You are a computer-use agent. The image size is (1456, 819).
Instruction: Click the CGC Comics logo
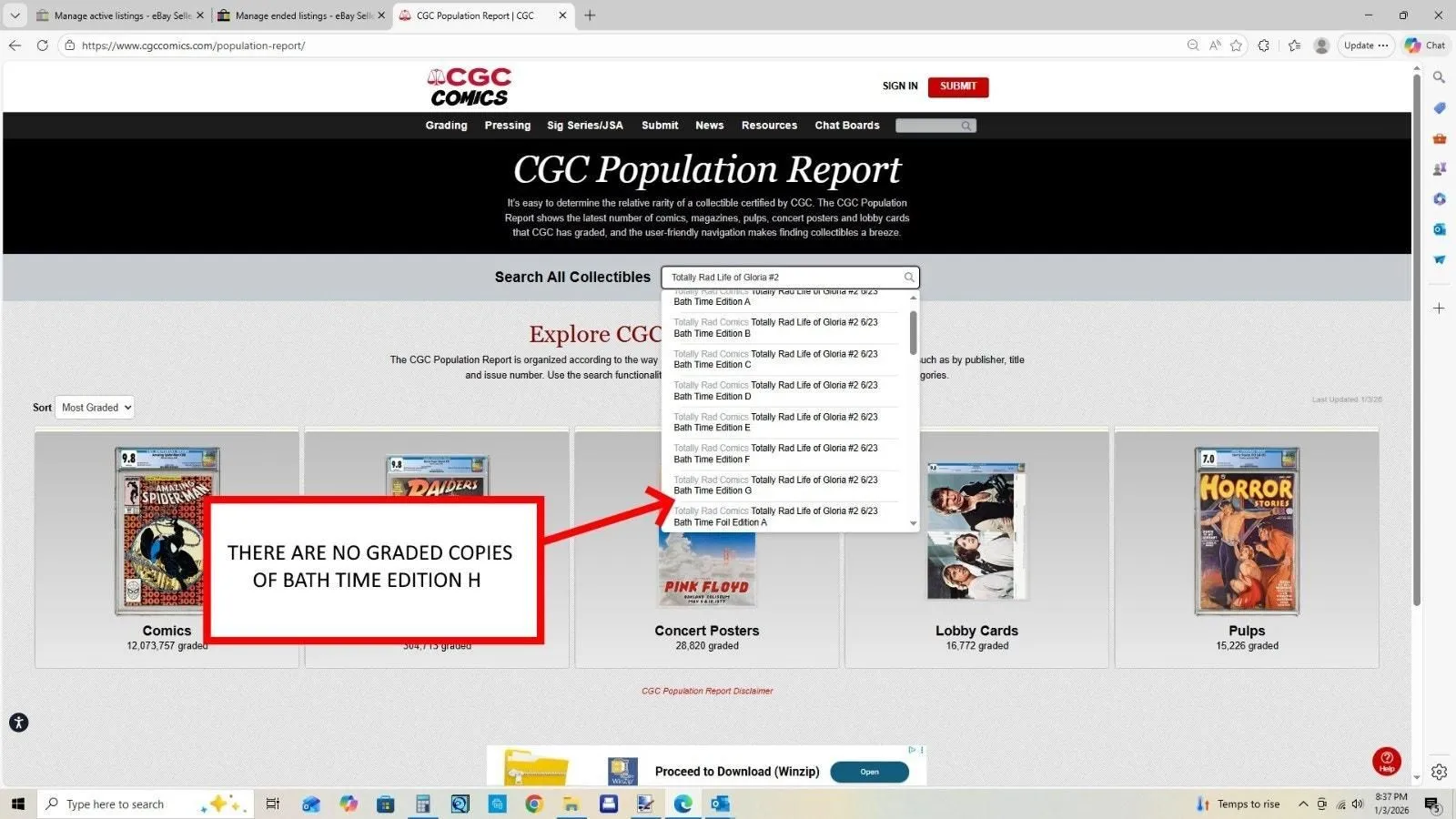pos(470,86)
